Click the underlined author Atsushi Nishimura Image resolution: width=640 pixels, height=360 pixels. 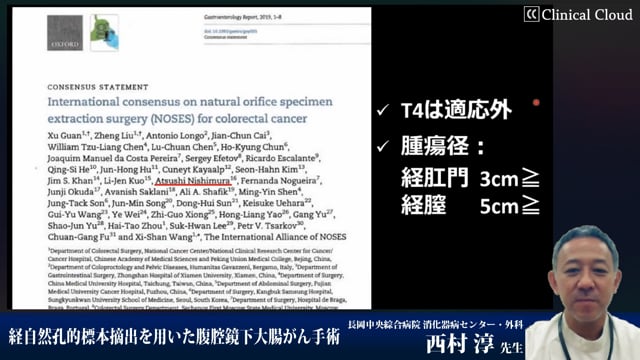point(193,180)
